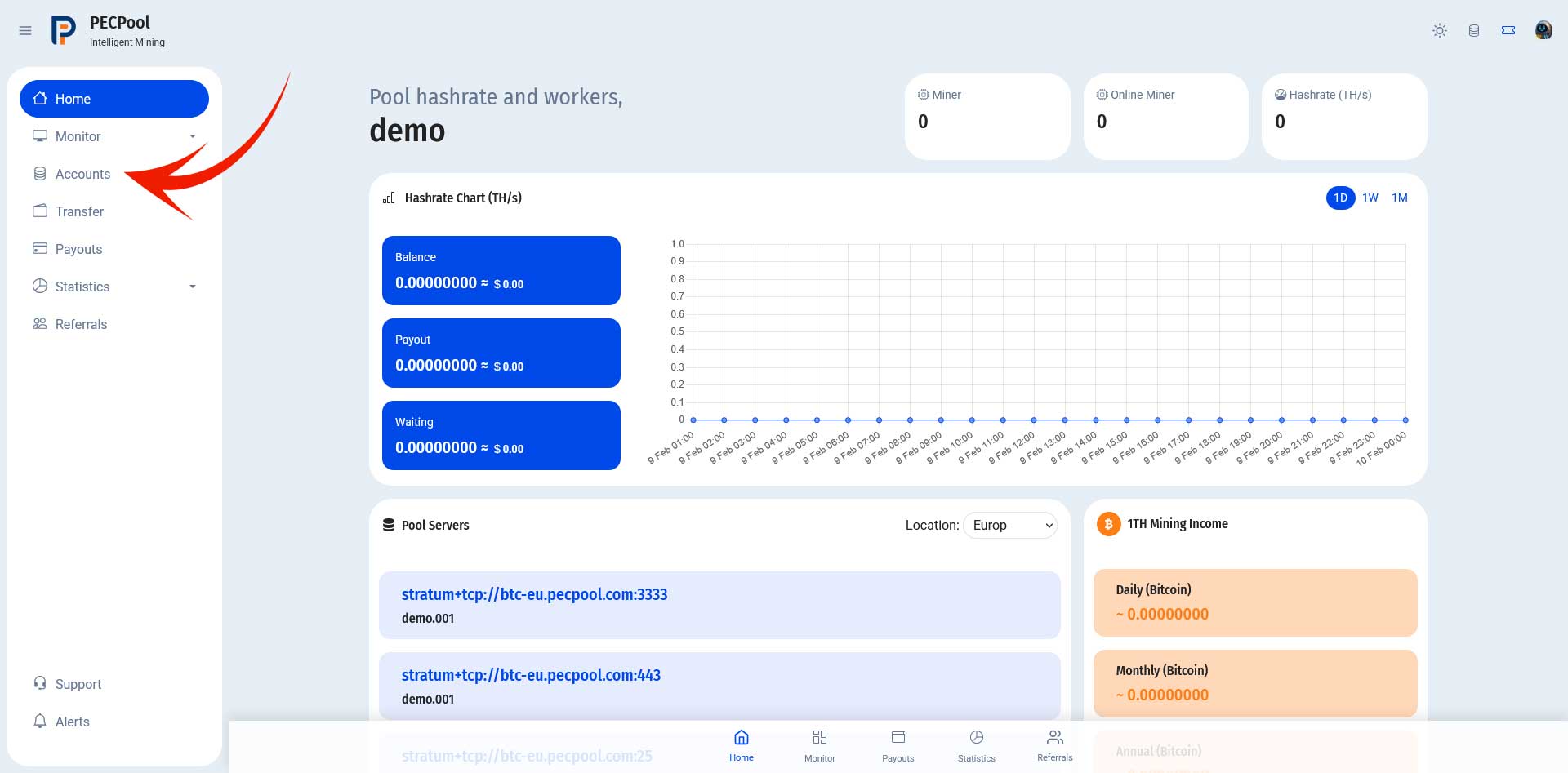Expand the Monitor submenu arrow
The image size is (1568, 773).
(x=193, y=136)
